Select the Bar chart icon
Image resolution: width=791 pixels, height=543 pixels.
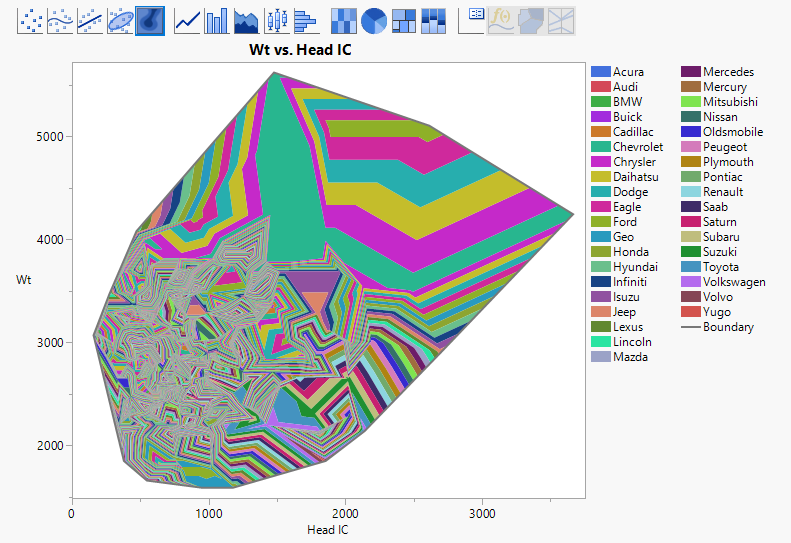[x=217, y=20]
